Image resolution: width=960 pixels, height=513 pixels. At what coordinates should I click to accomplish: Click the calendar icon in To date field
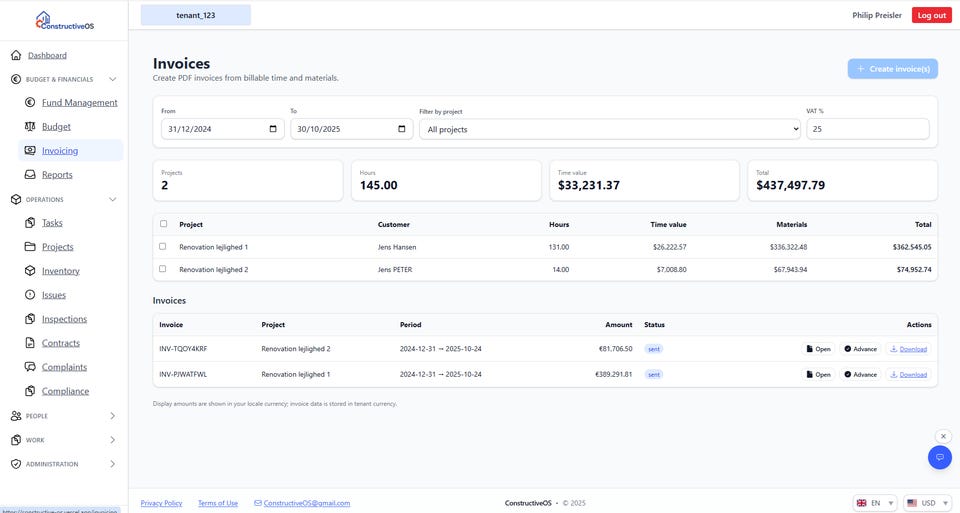coord(402,129)
